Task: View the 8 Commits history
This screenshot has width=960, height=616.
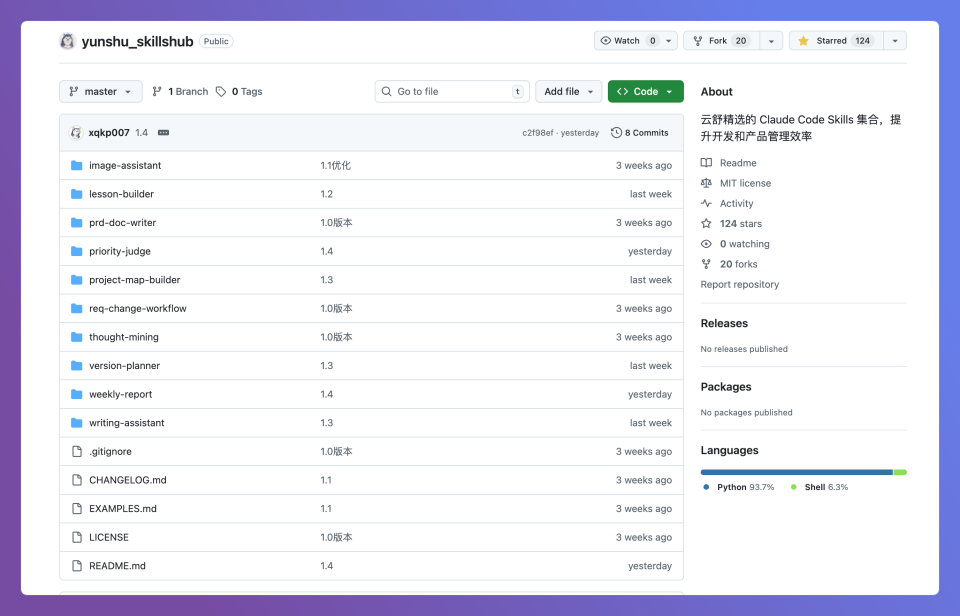Action: [640, 132]
